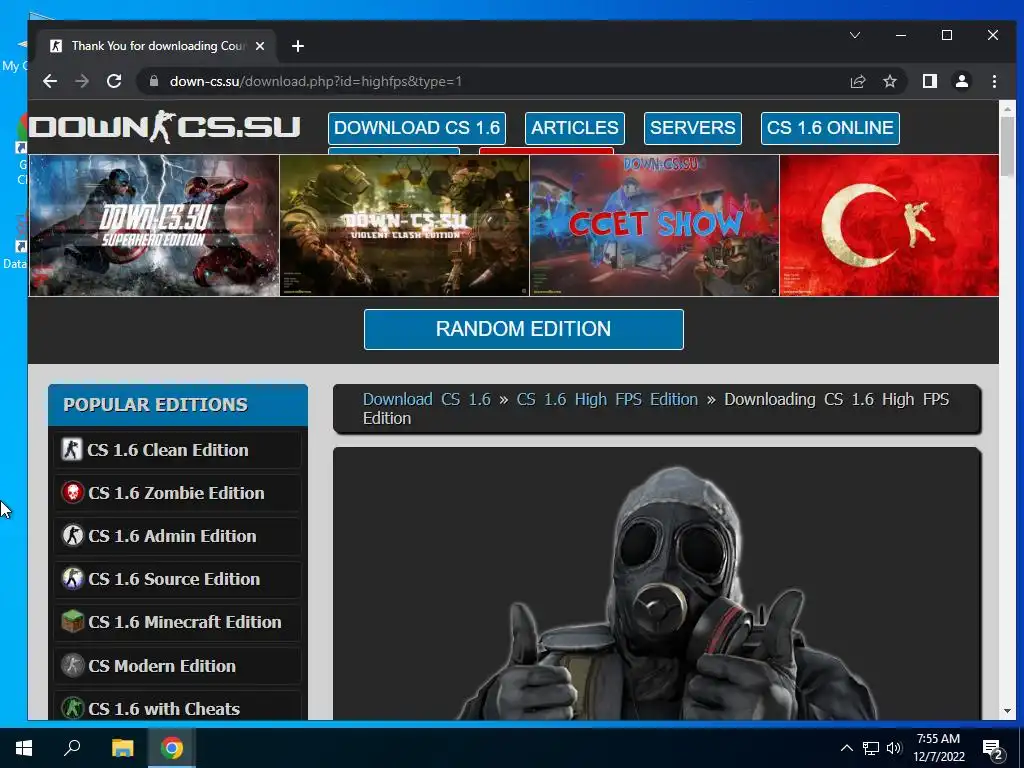Open the Violent Clash Edition banner
1024x768 pixels.
[404, 225]
